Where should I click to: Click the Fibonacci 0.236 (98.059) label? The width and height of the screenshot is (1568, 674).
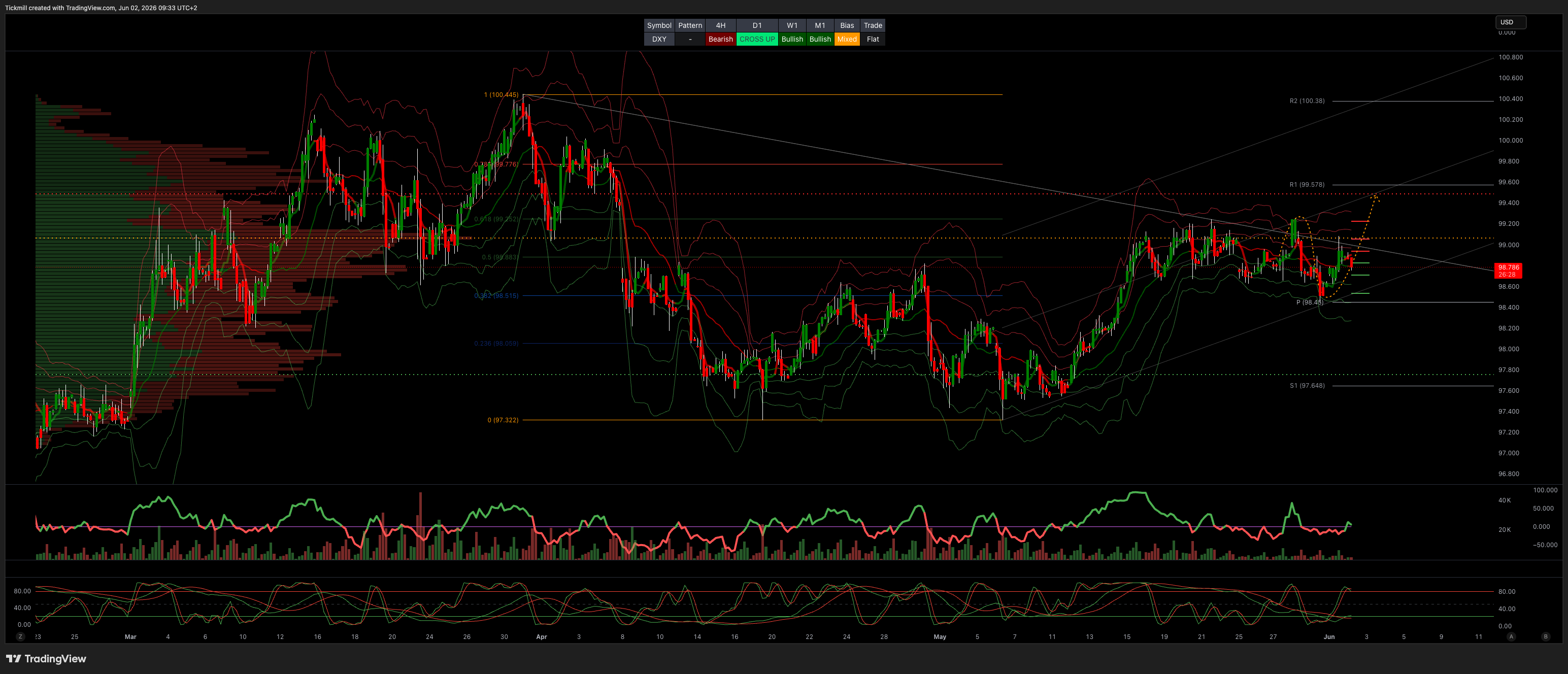point(496,344)
